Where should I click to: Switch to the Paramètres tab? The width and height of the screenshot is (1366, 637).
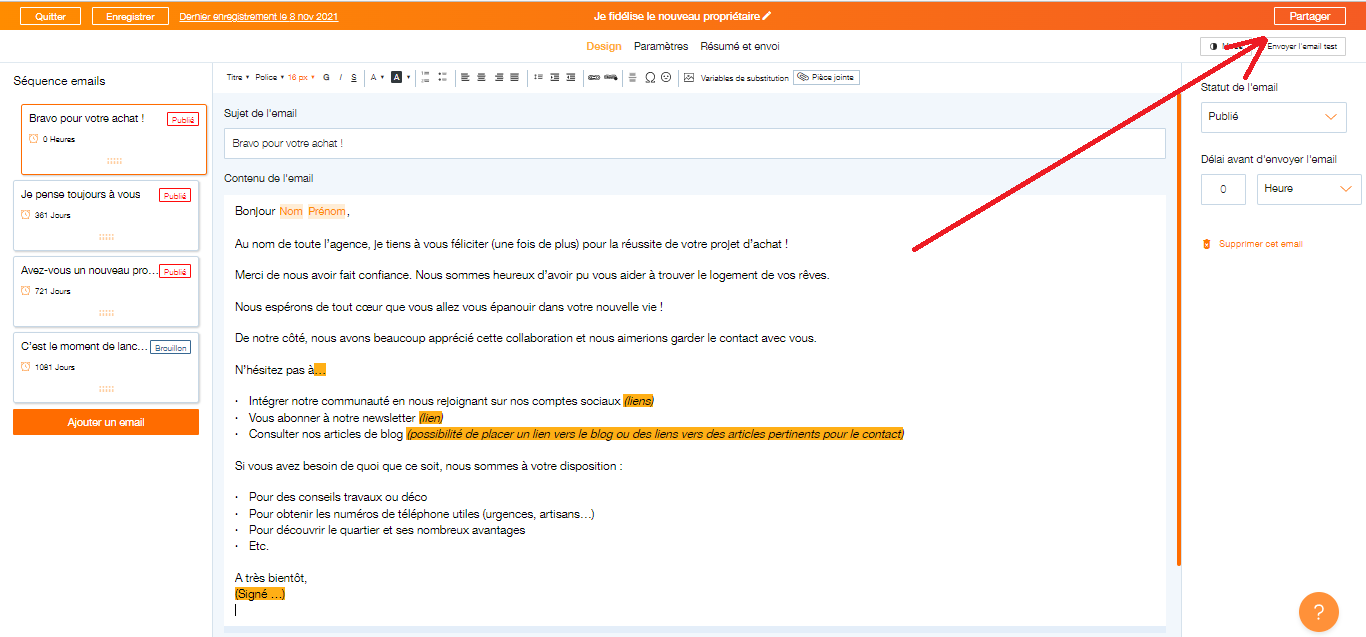pyautogui.click(x=661, y=46)
